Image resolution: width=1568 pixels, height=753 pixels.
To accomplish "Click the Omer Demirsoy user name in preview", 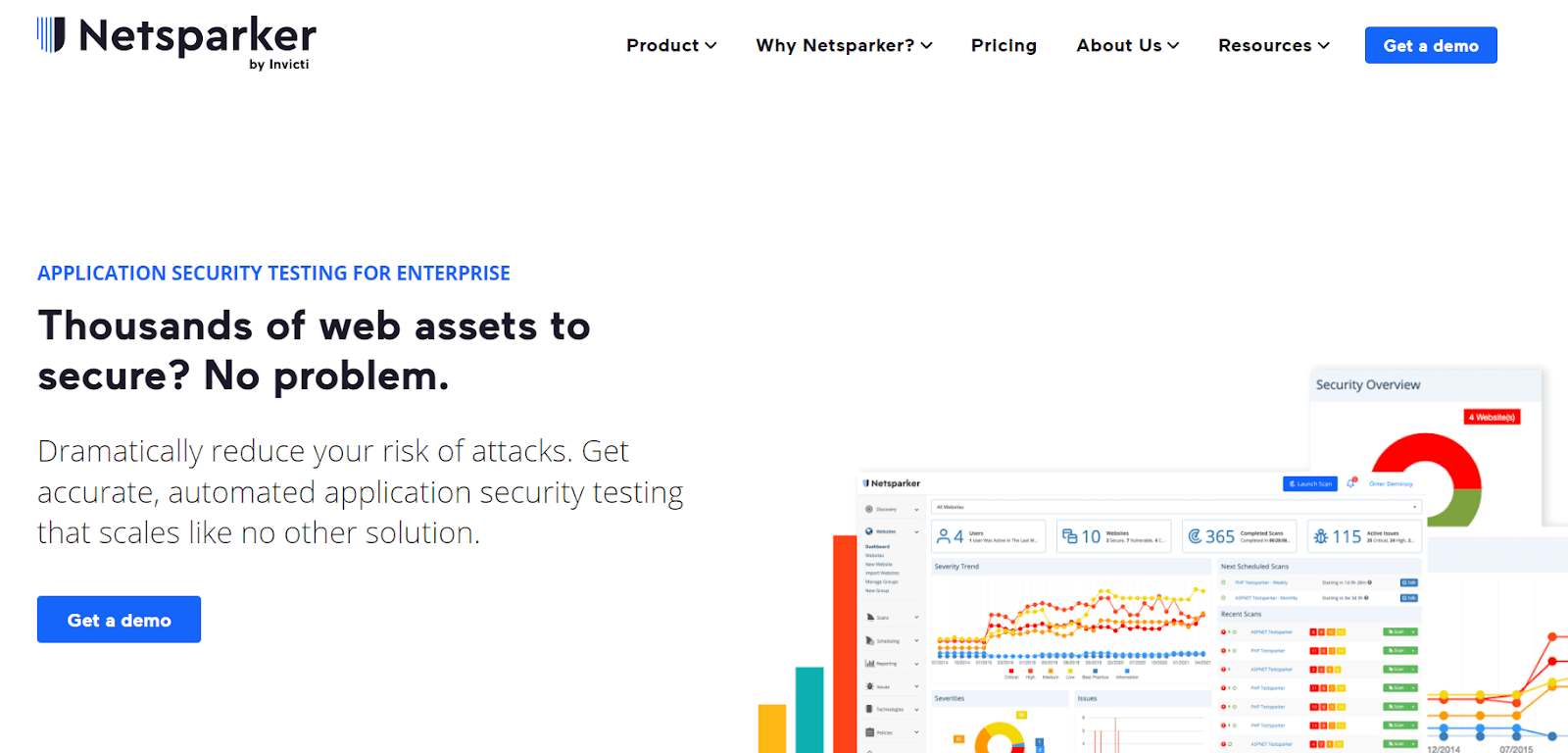I will (x=1391, y=483).
